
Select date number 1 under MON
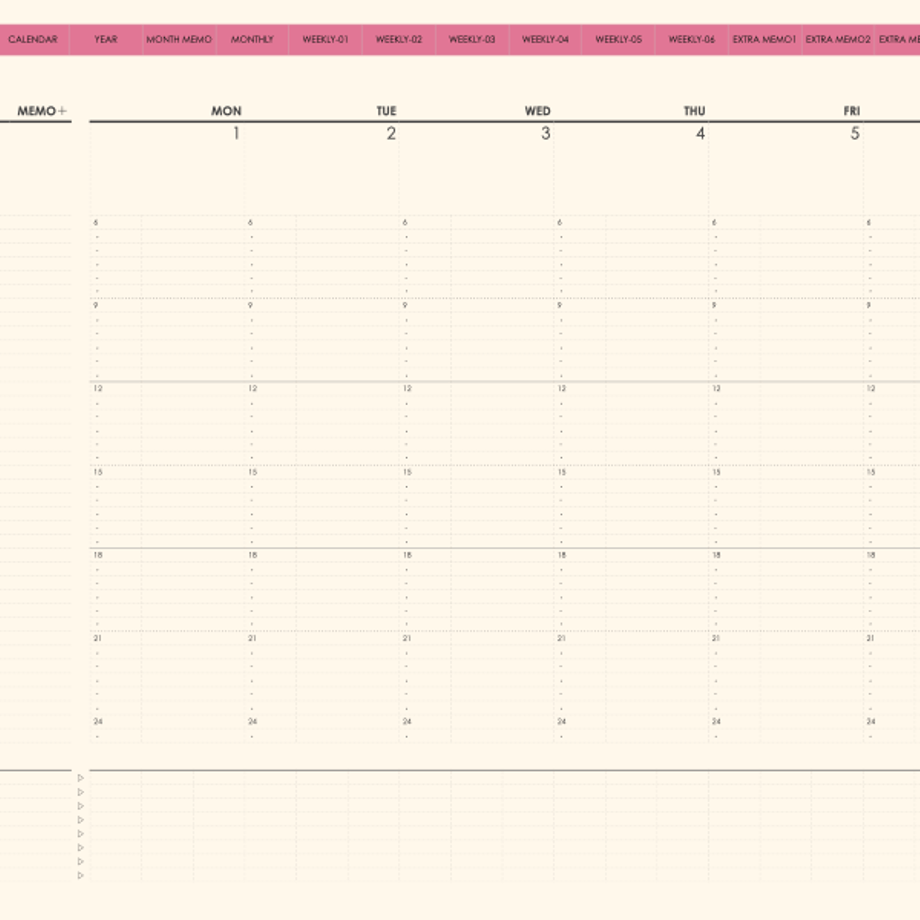click(236, 134)
